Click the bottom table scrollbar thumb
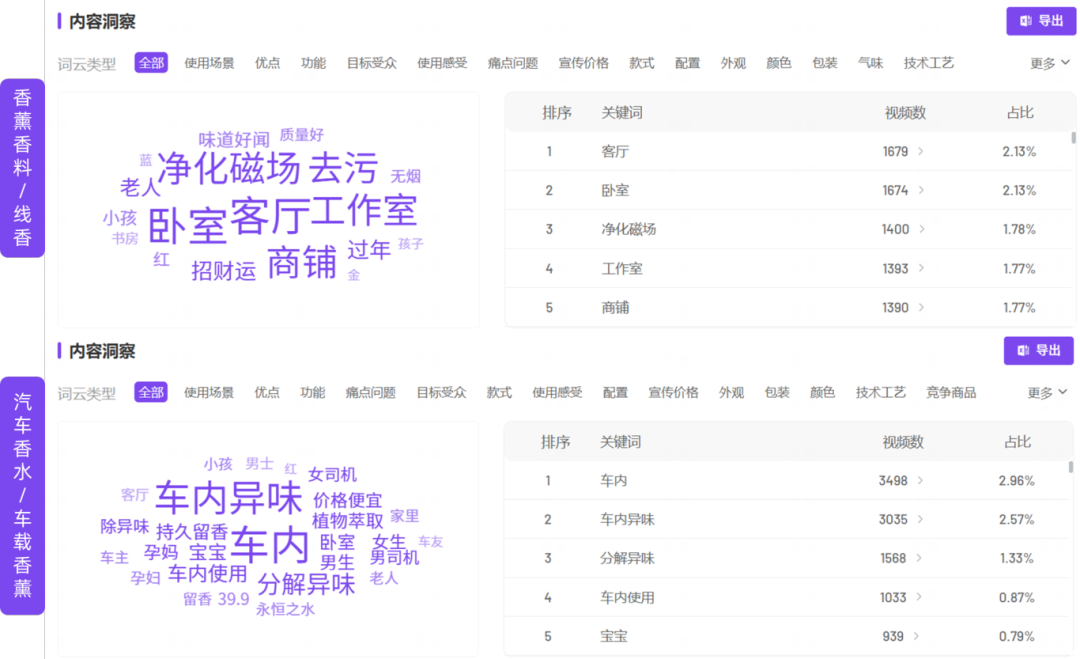This screenshot has height=659, width=1080. (1070, 467)
